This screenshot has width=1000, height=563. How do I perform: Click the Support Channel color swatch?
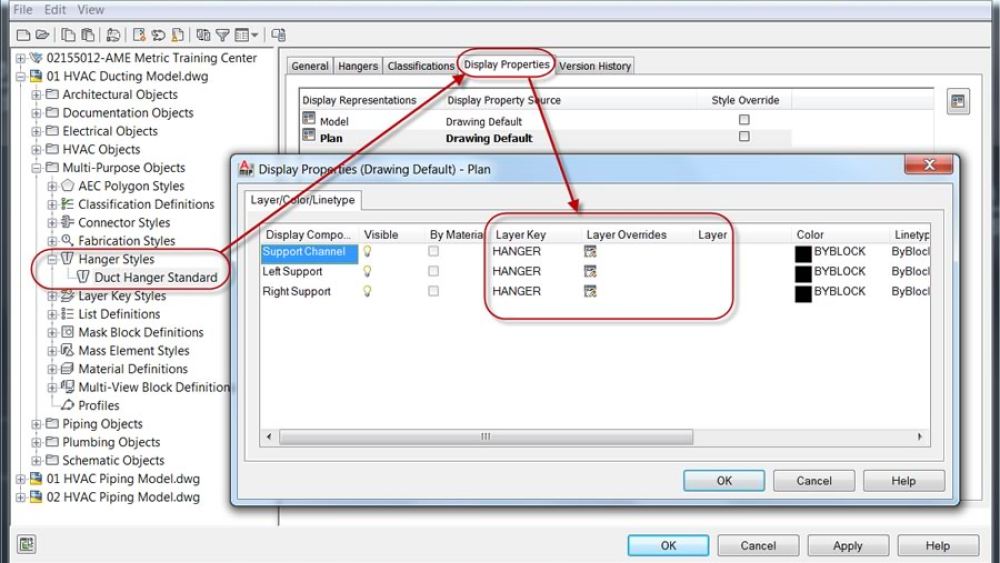(803, 252)
